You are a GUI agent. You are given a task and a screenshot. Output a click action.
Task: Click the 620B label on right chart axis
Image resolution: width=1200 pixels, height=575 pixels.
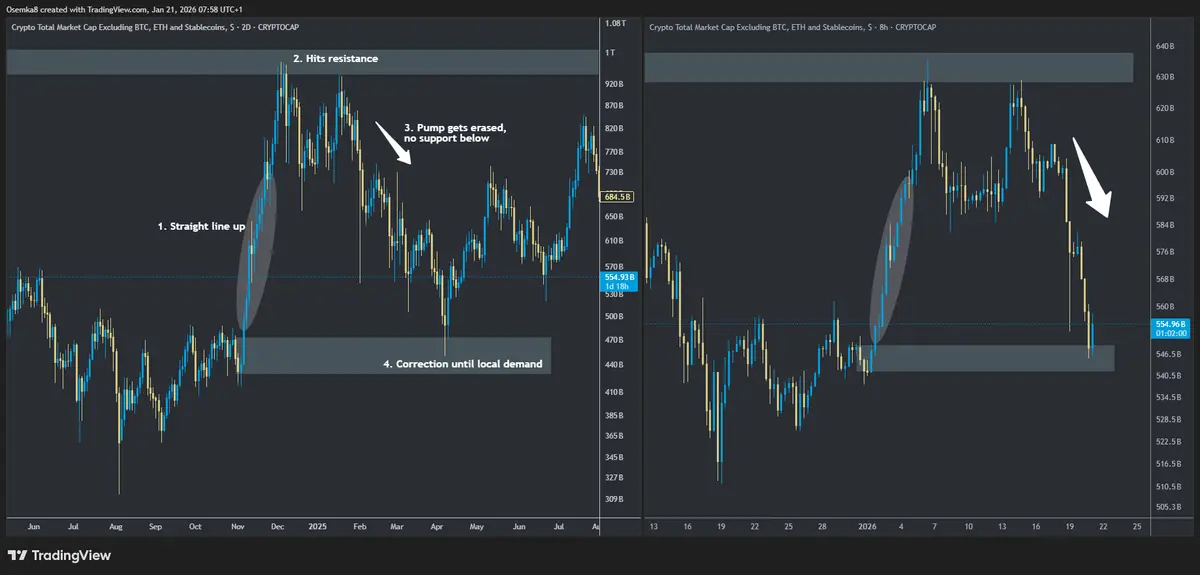point(1165,108)
